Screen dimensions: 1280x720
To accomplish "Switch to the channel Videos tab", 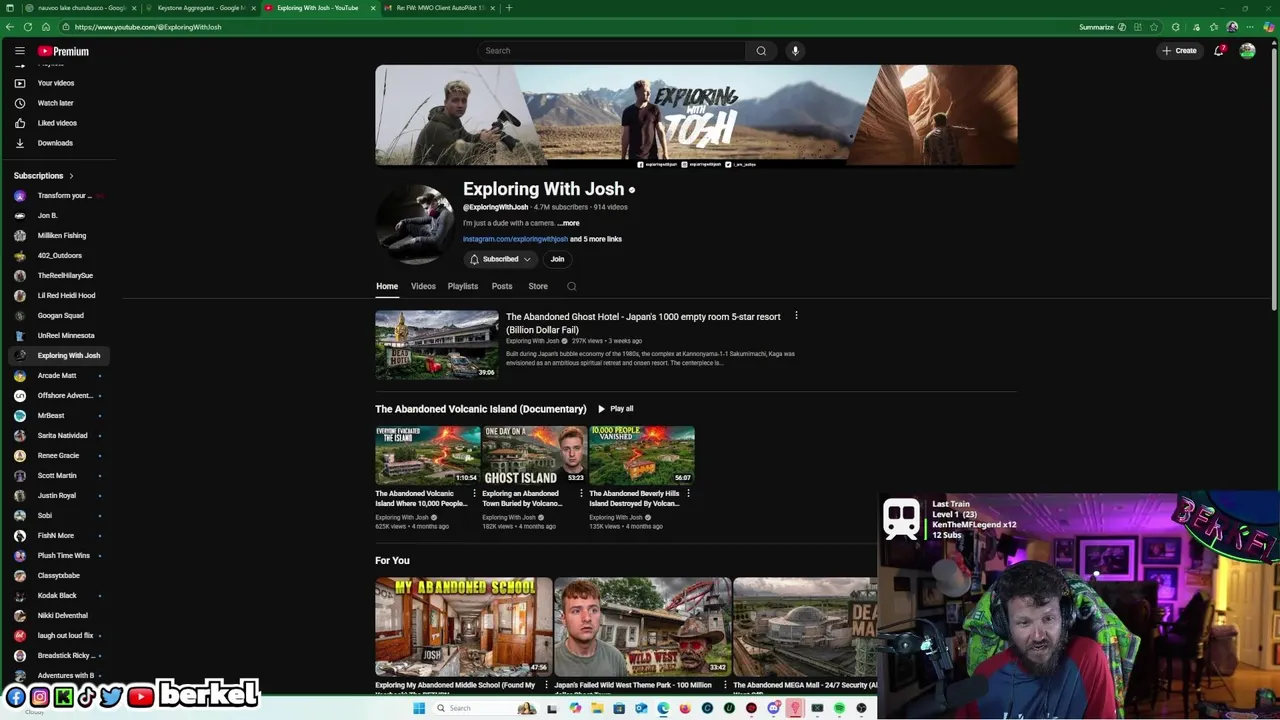I will pyautogui.click(x=423, y=286).
